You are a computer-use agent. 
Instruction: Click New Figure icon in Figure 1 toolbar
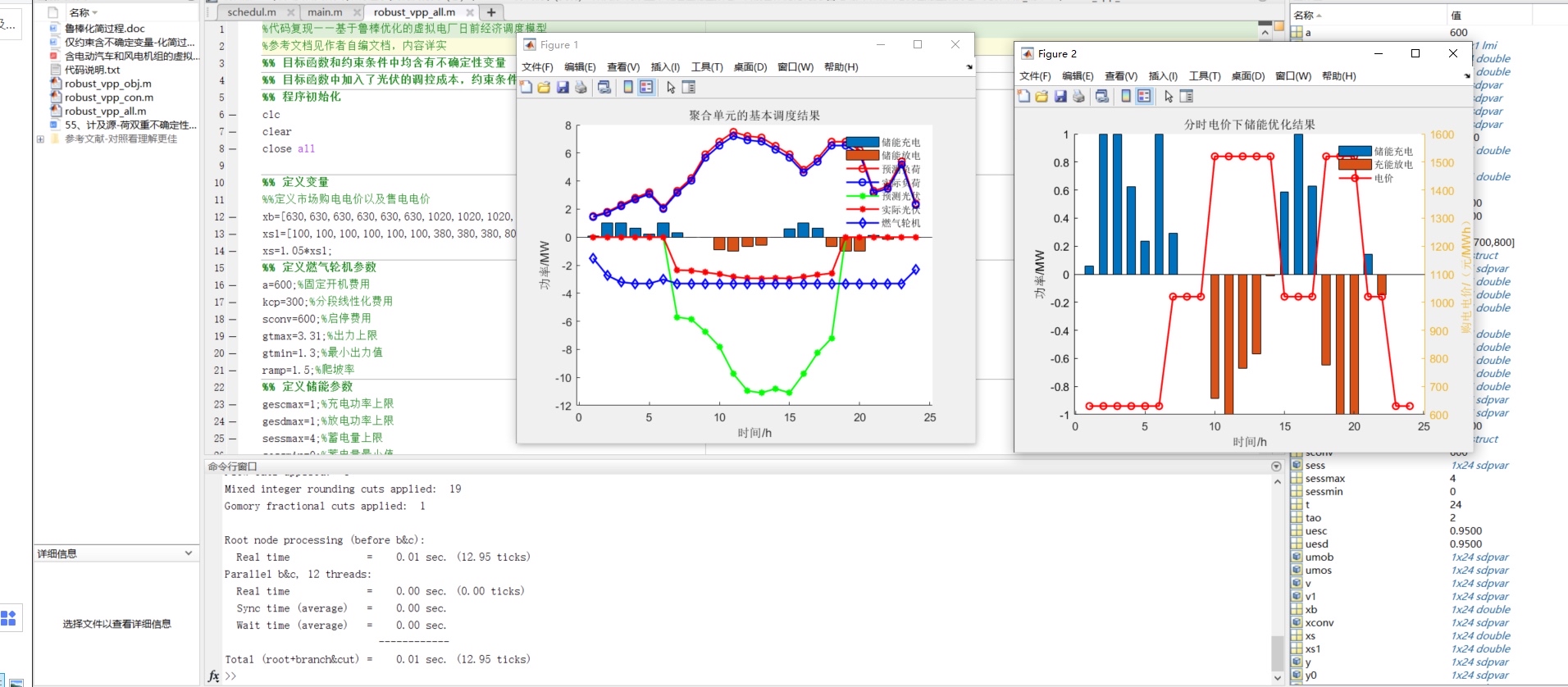click(x=526, y=87)
